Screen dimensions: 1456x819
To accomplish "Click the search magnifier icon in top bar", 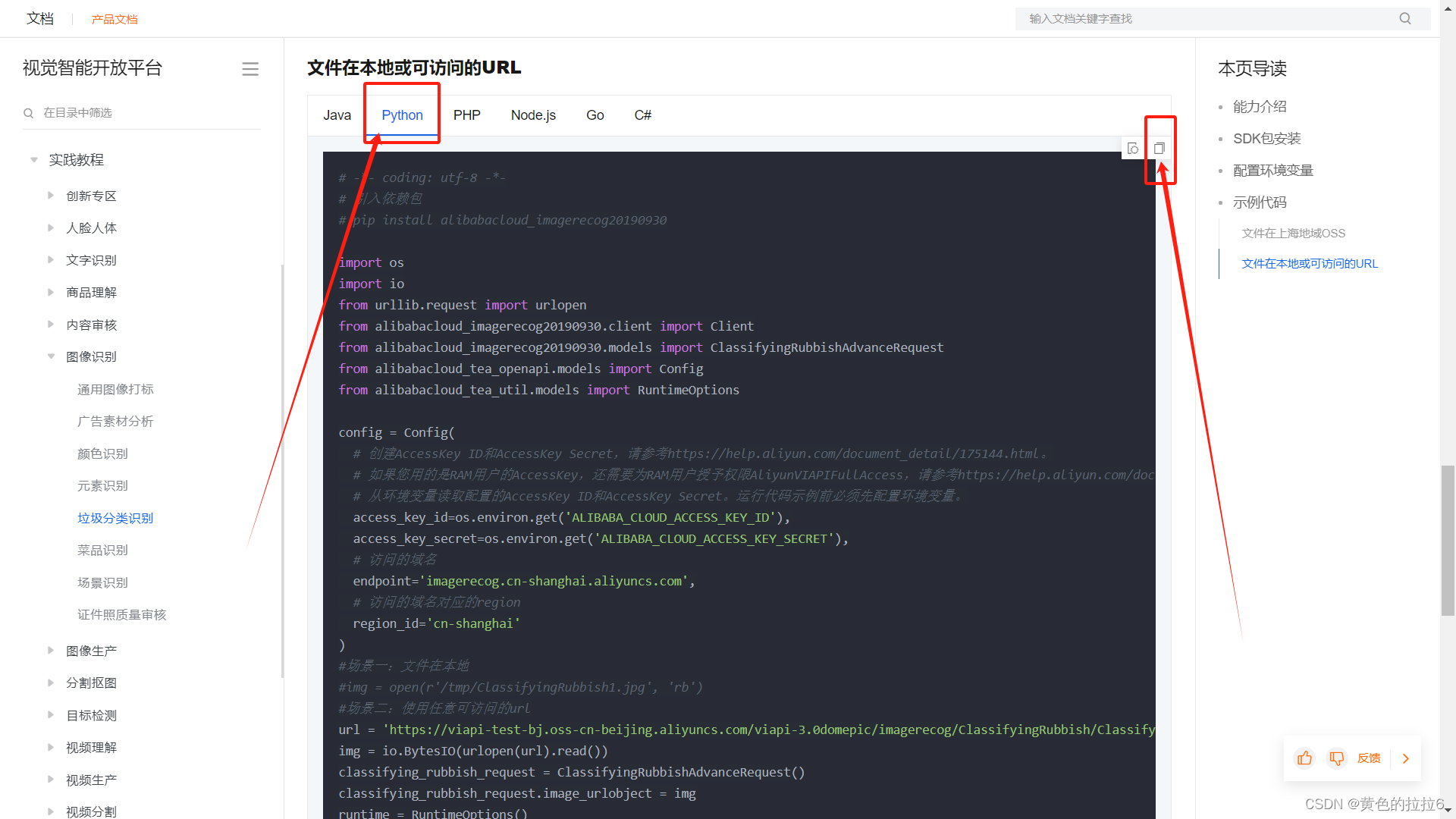I will 1405,18.
